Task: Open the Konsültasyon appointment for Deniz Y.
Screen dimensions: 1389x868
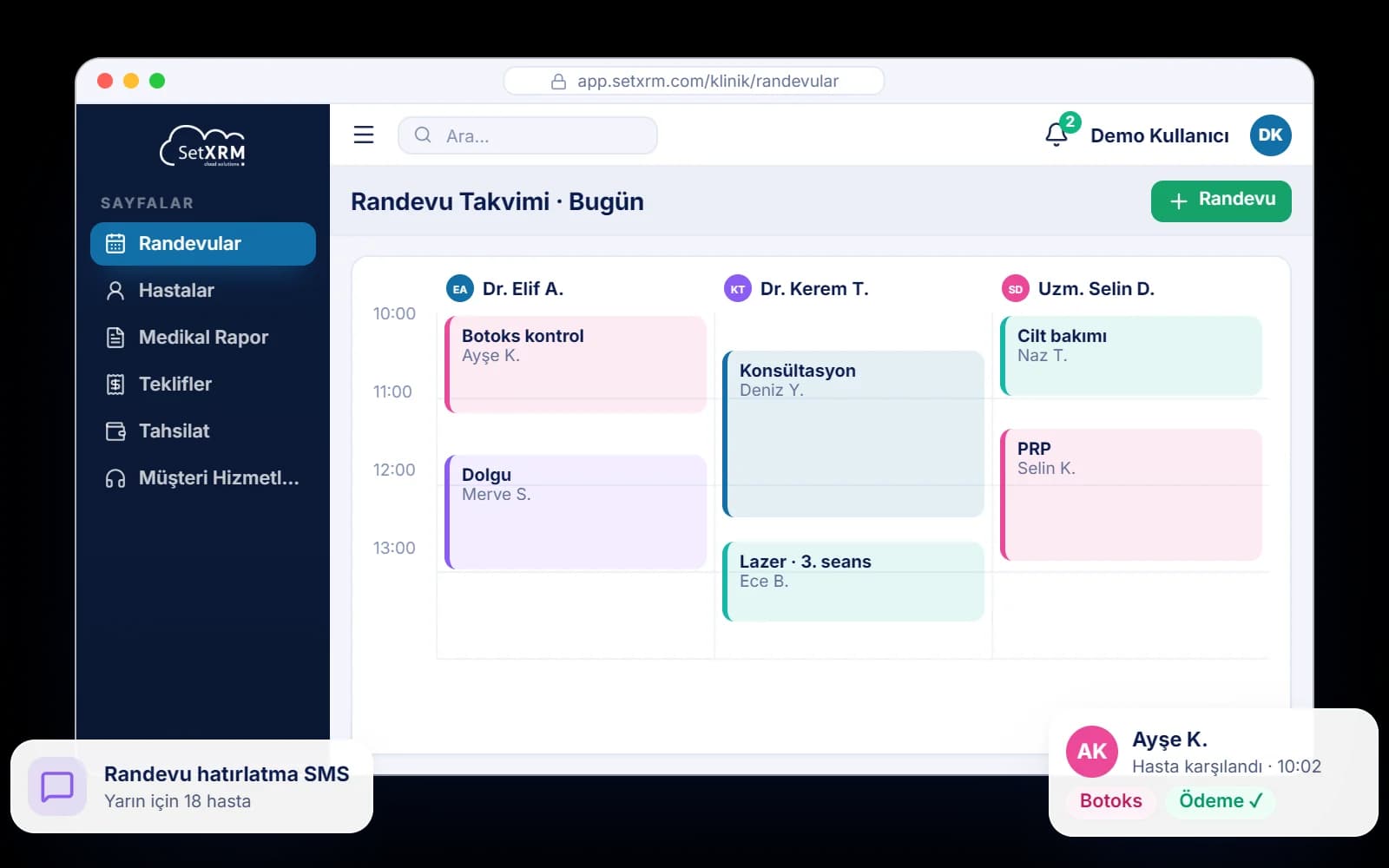Action: click(x=853, y=434)
